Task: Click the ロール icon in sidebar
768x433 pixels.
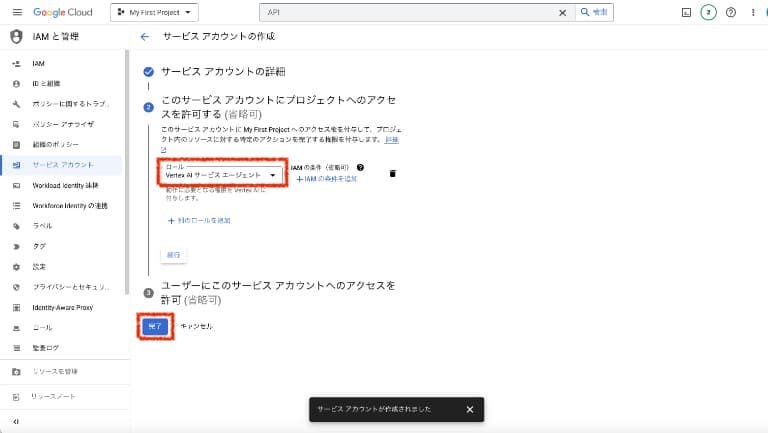Action: 16,328
